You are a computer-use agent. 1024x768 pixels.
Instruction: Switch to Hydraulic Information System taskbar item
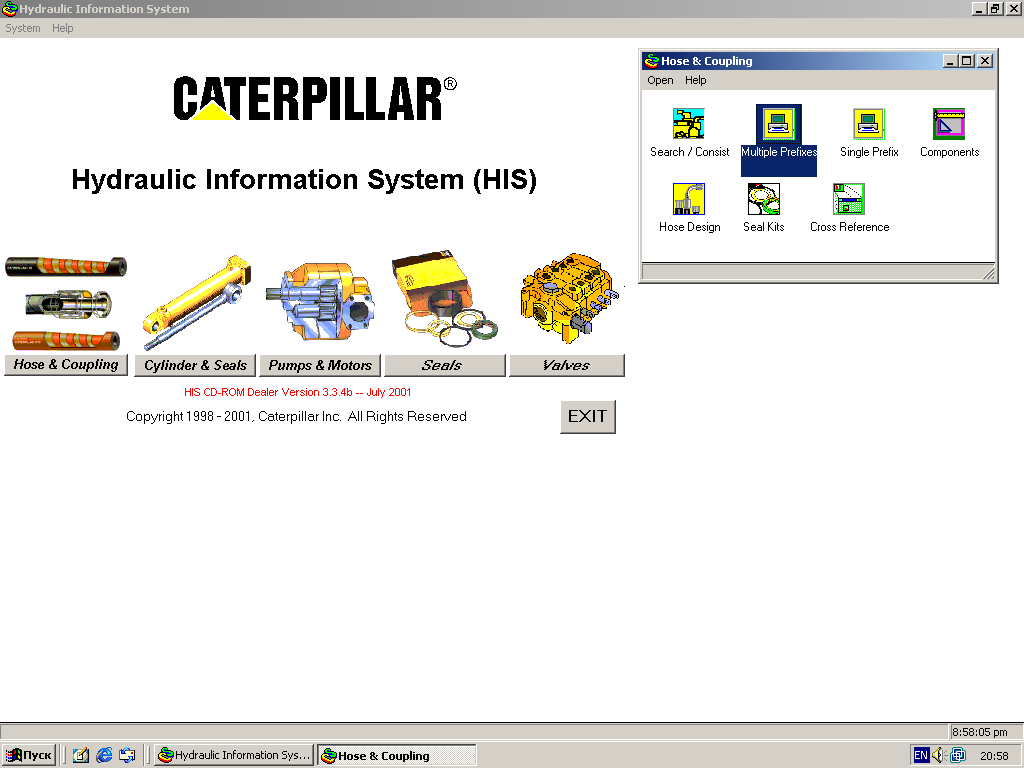coord(234,755)
